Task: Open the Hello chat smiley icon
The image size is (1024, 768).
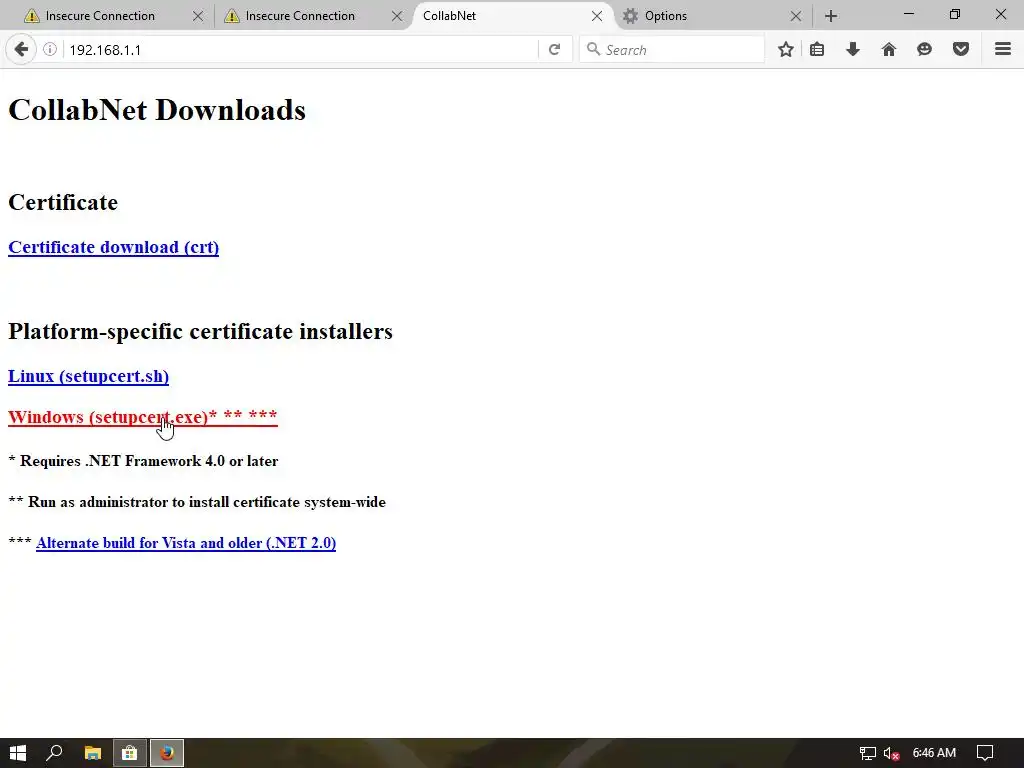Action: click(x=924, y=49)
